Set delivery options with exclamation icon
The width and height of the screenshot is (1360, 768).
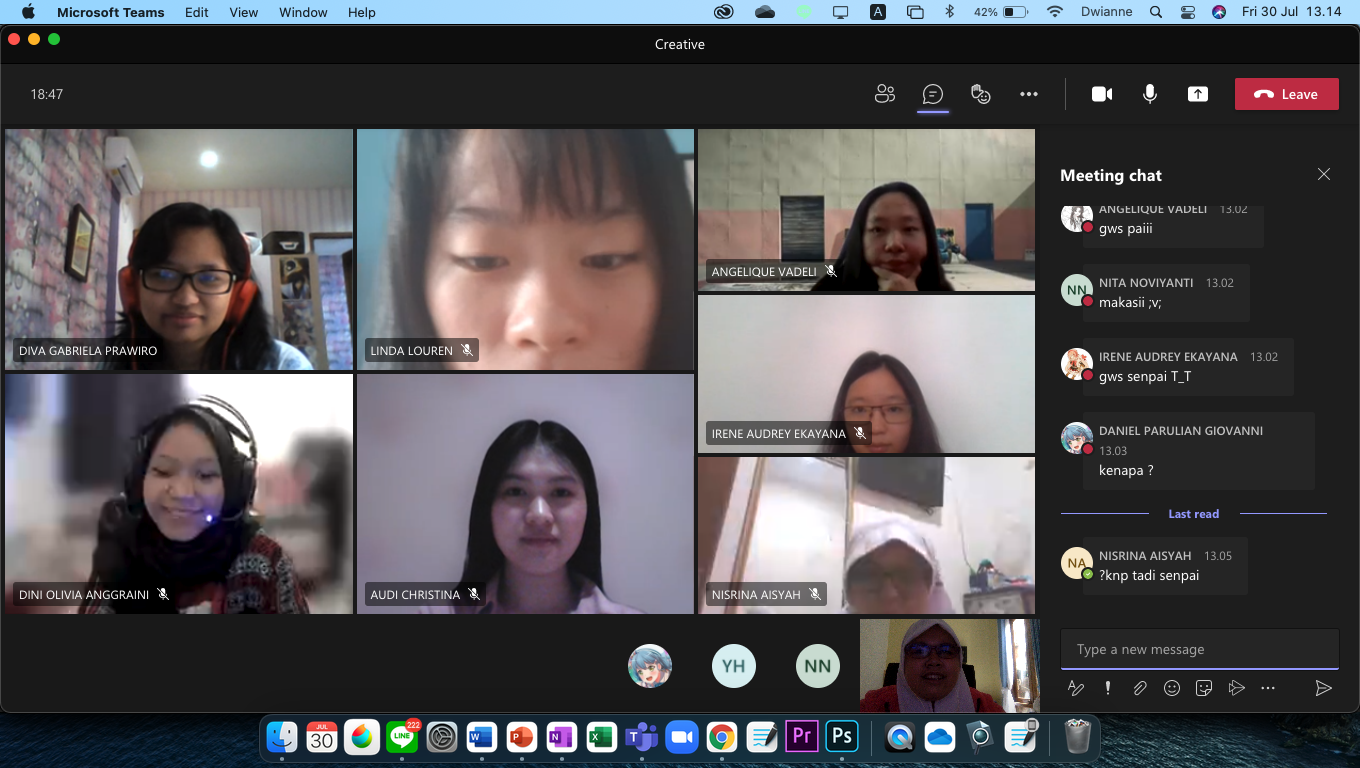1108,688
